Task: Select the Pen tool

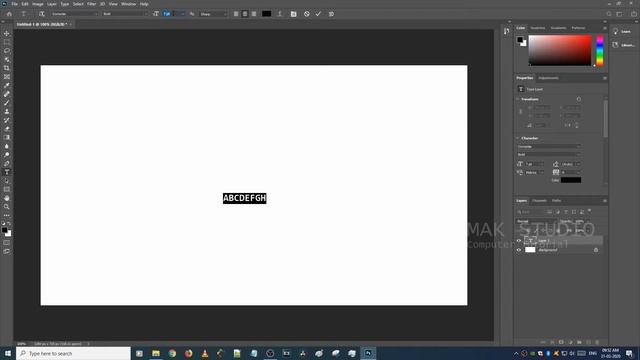Action: point(7,163)
